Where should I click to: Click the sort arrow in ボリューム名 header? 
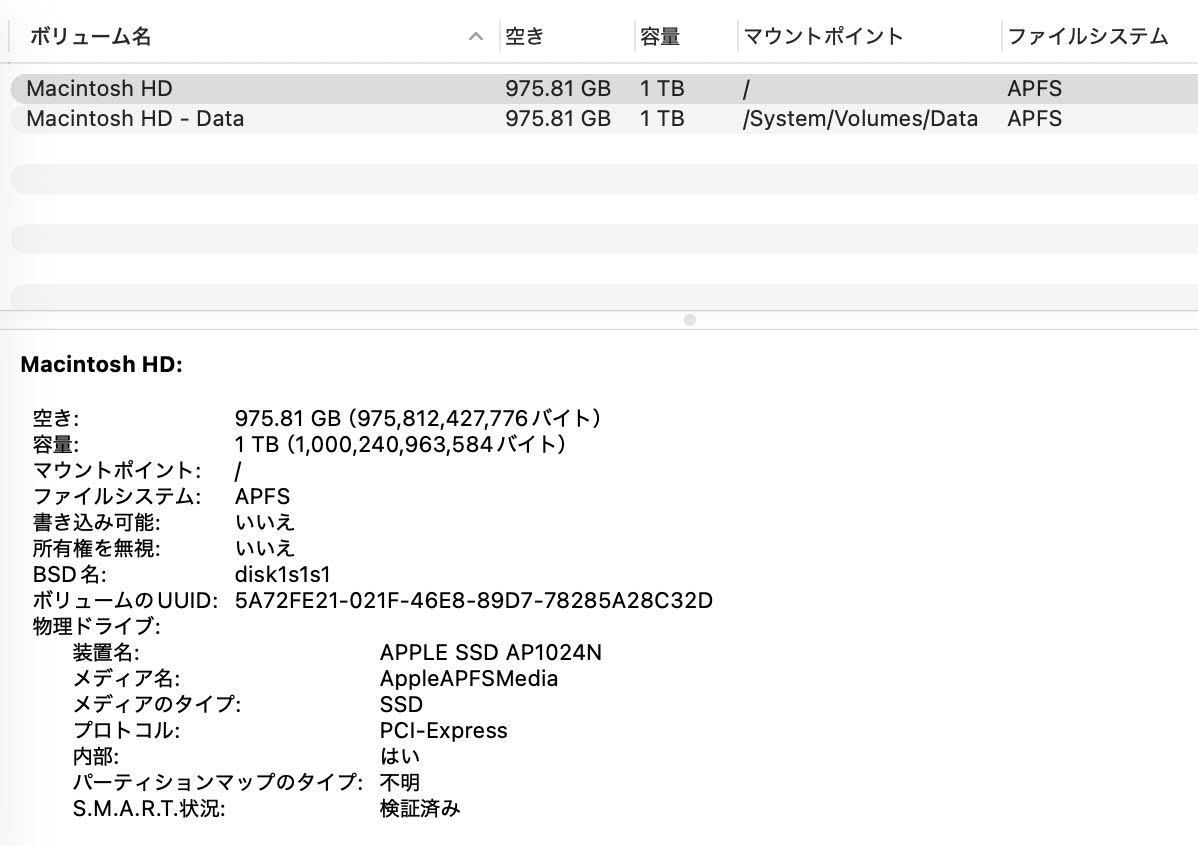[x=476, y=37]
